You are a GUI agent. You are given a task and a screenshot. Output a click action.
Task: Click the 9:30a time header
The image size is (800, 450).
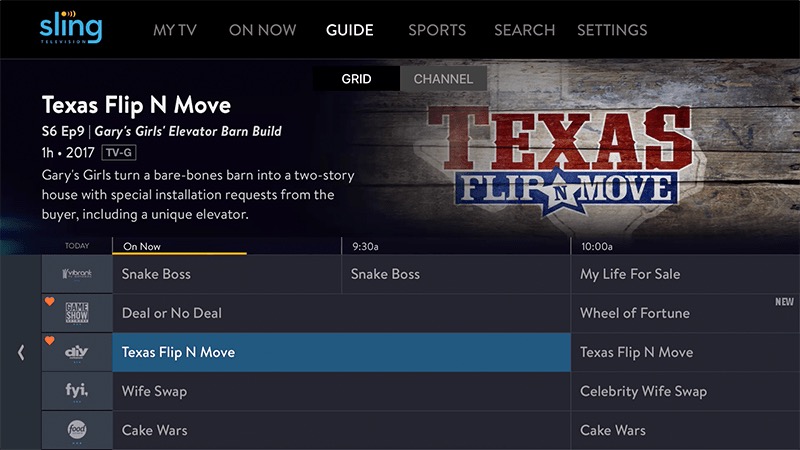(365, 246)
